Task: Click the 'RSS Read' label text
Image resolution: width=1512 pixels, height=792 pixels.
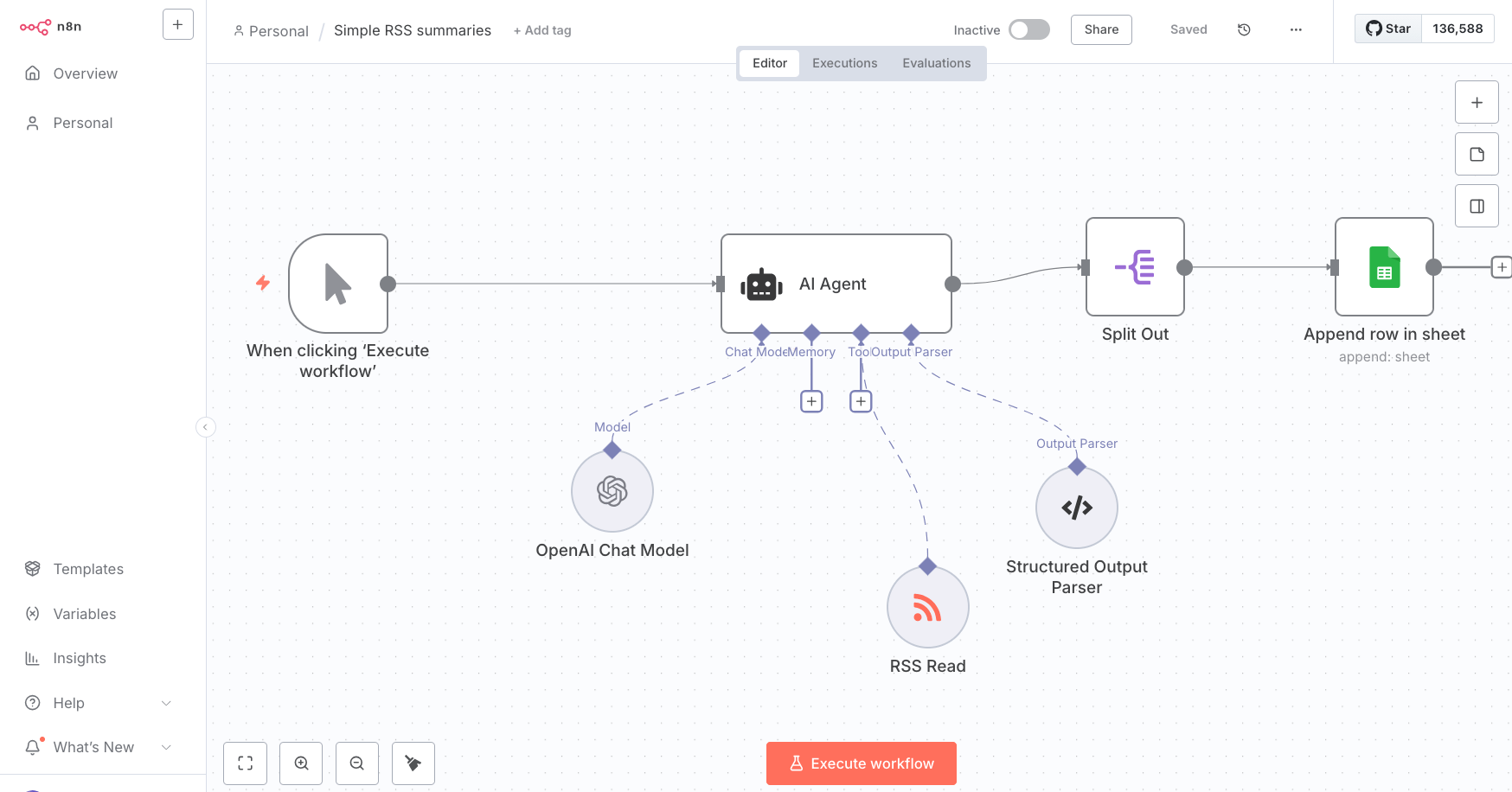Action: pos(927,666)
